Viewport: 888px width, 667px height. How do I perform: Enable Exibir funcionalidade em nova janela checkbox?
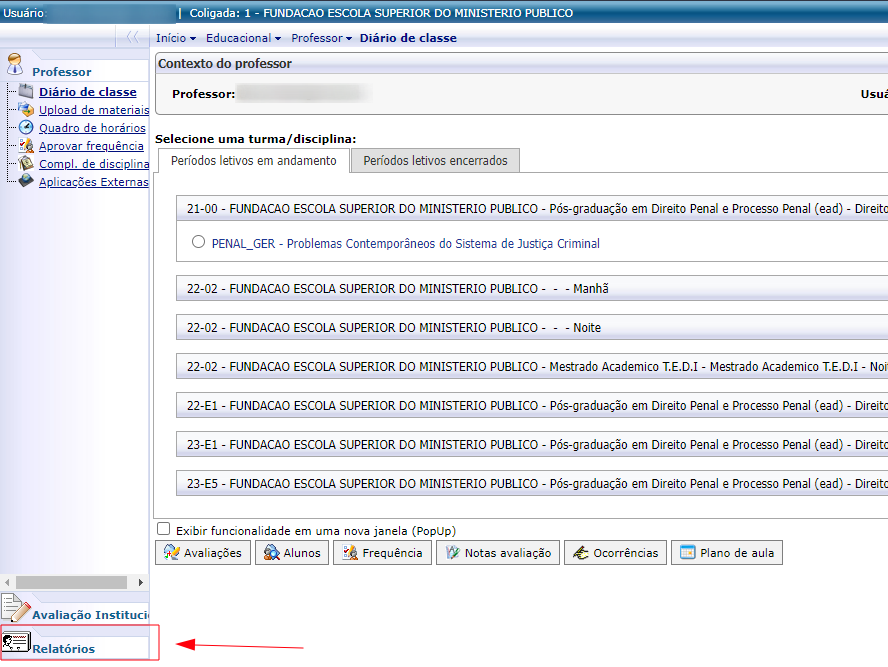click(x=164, y=529)
